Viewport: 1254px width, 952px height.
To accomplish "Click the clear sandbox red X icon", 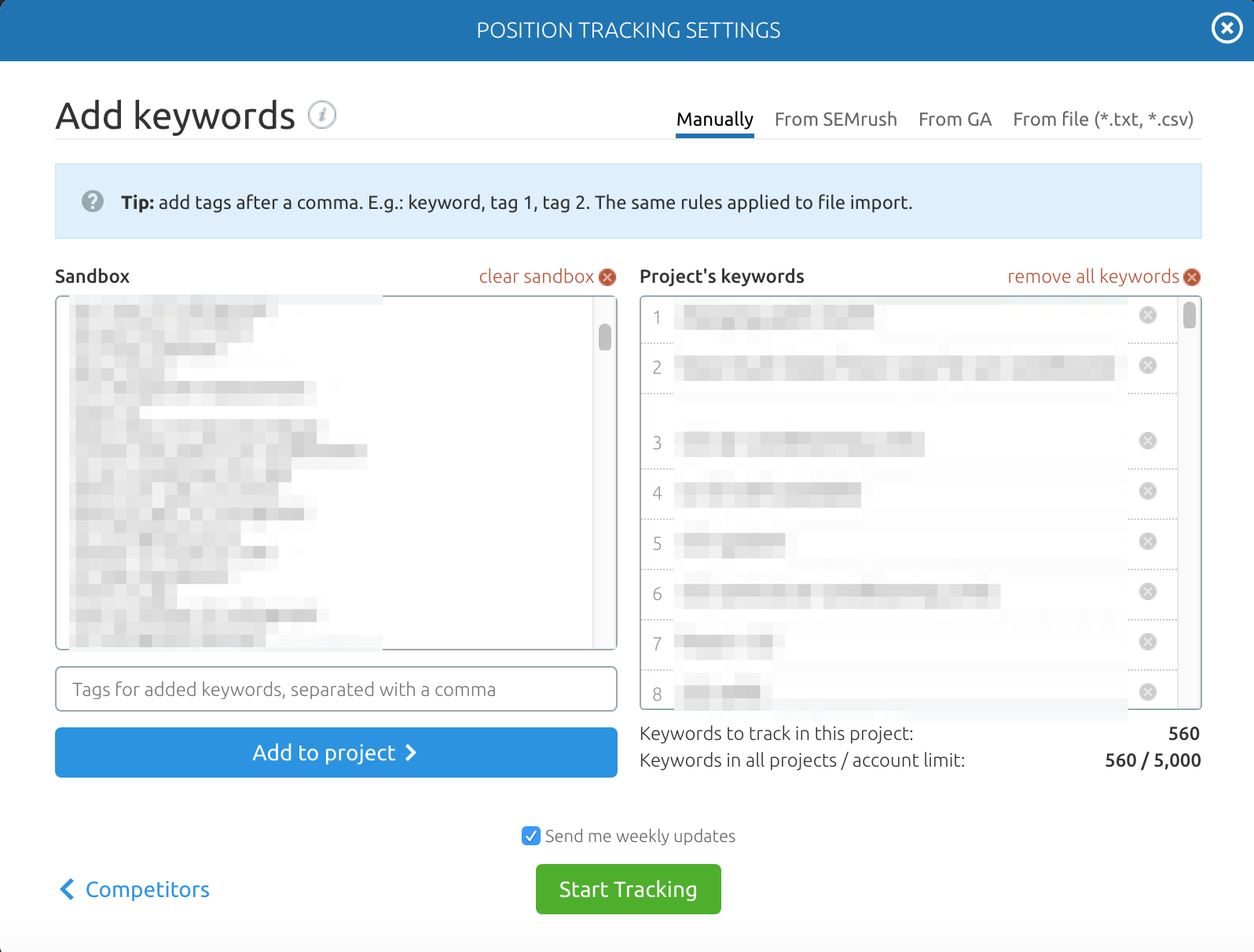I will [x=607, y=277].
